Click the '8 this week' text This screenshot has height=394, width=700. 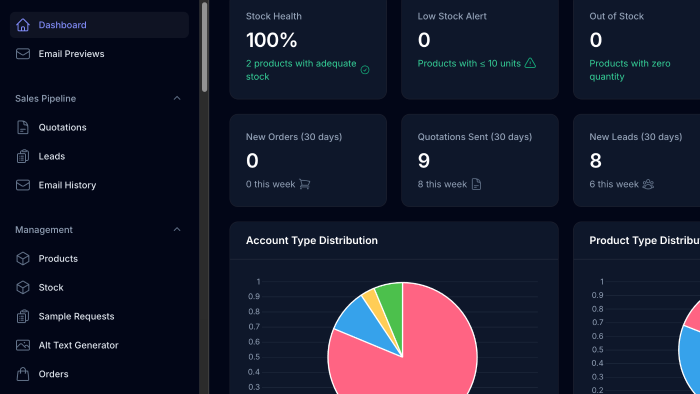point(442,184)
